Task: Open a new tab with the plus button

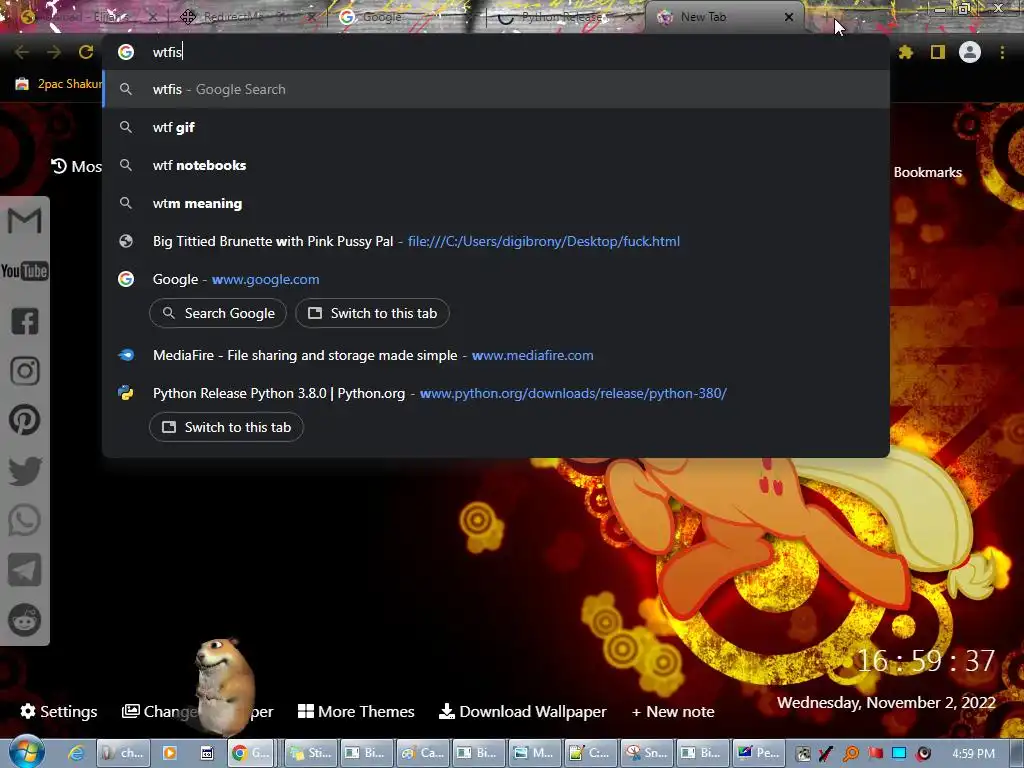Action: 827,17
